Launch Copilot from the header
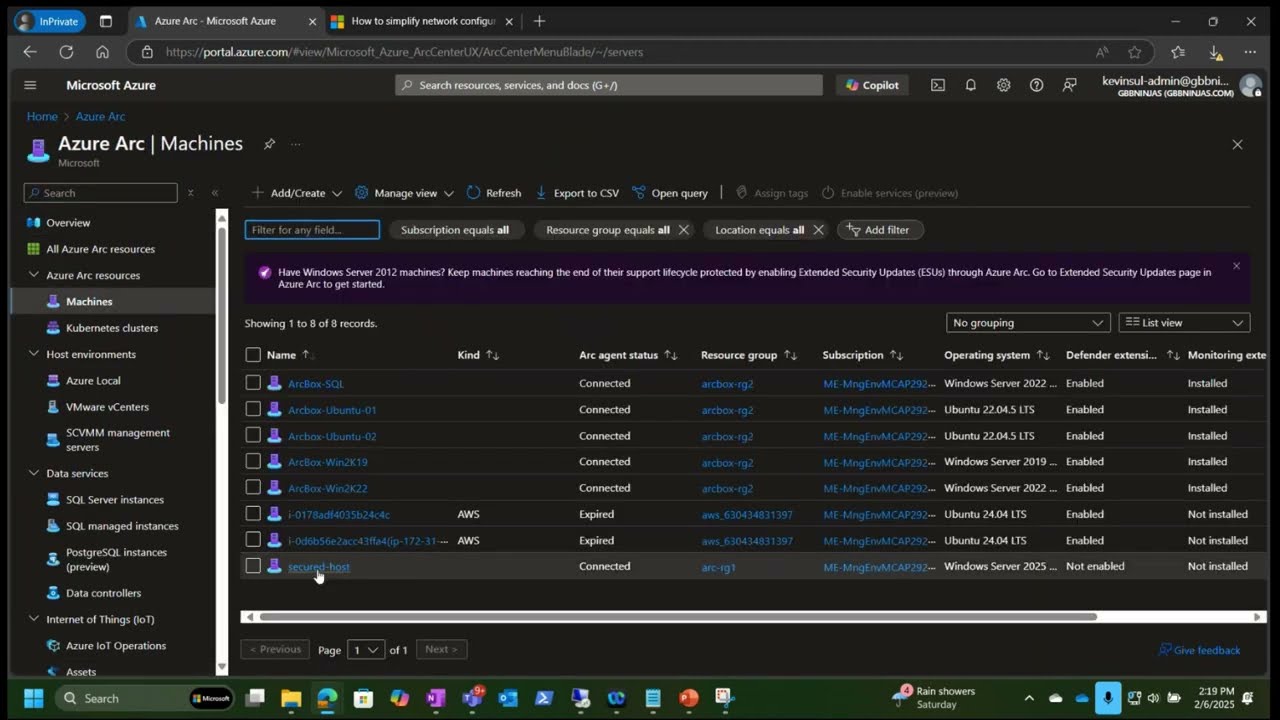Viewport: 1280px width, 720px height. point(872,85)
